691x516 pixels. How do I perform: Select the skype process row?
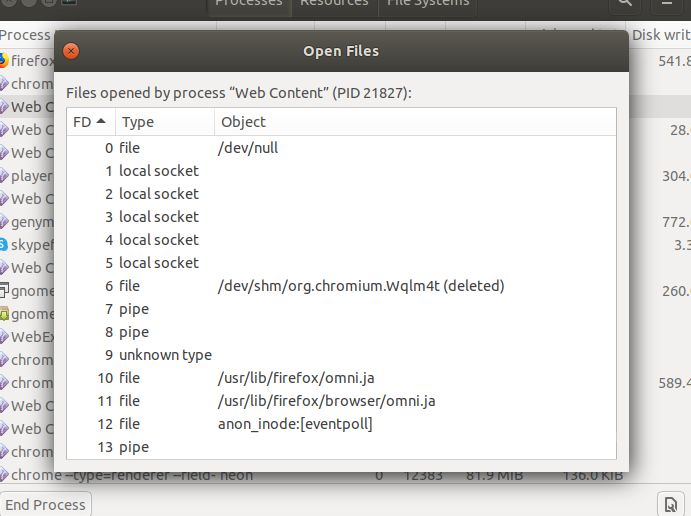point(27,245)
